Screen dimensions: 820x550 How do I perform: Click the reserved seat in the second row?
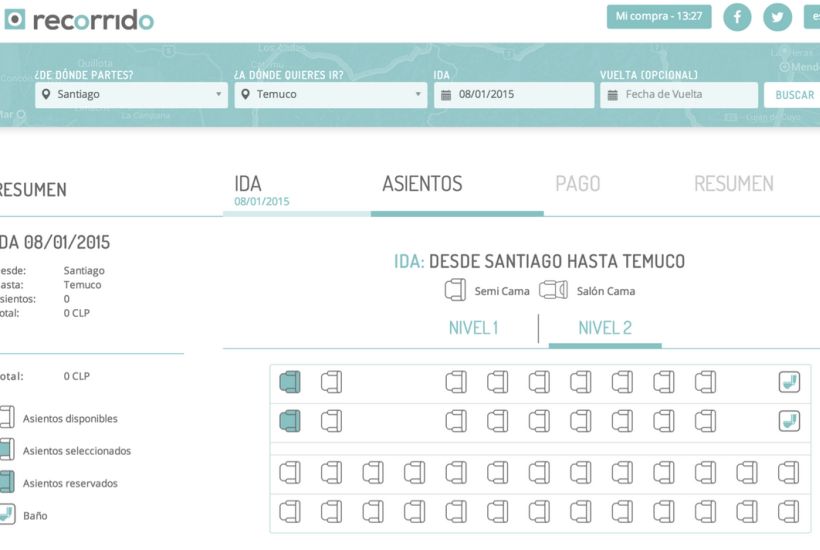tap(290, 421)
